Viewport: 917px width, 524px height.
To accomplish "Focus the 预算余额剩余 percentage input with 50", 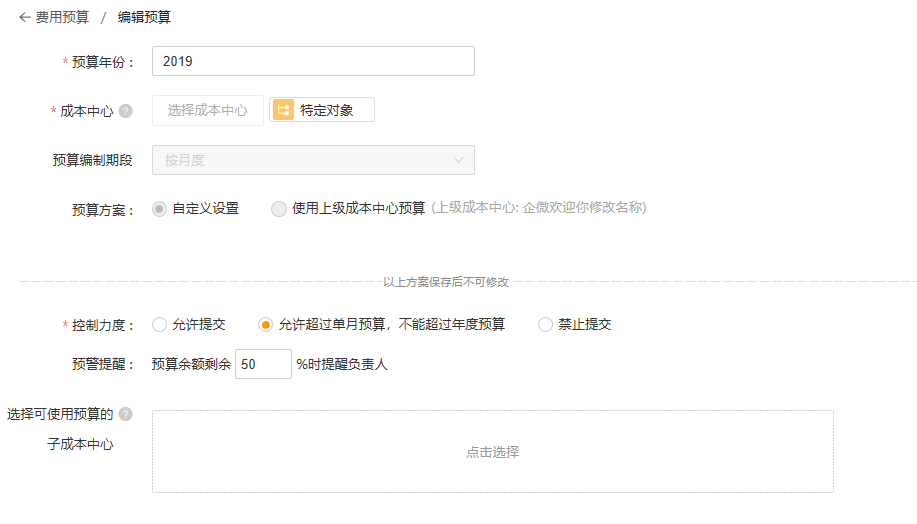I will [263, 364].
